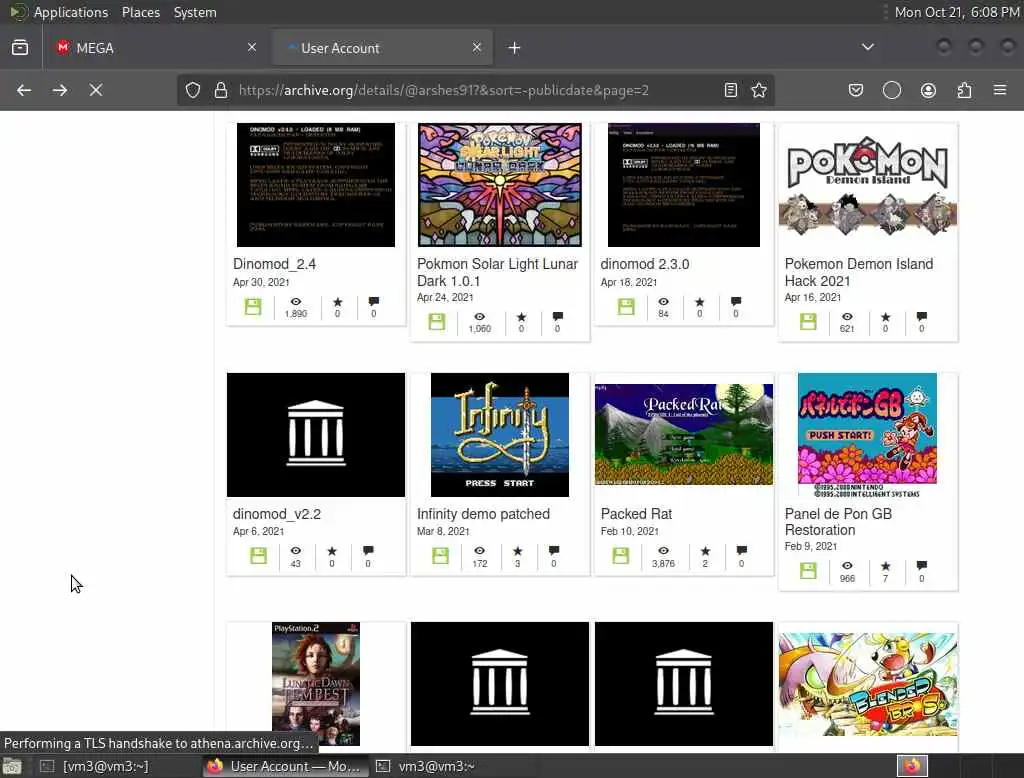The image size is (1024, 778).
Task: Click software floppy icon under Infinity demo
Action: [441, 556]
